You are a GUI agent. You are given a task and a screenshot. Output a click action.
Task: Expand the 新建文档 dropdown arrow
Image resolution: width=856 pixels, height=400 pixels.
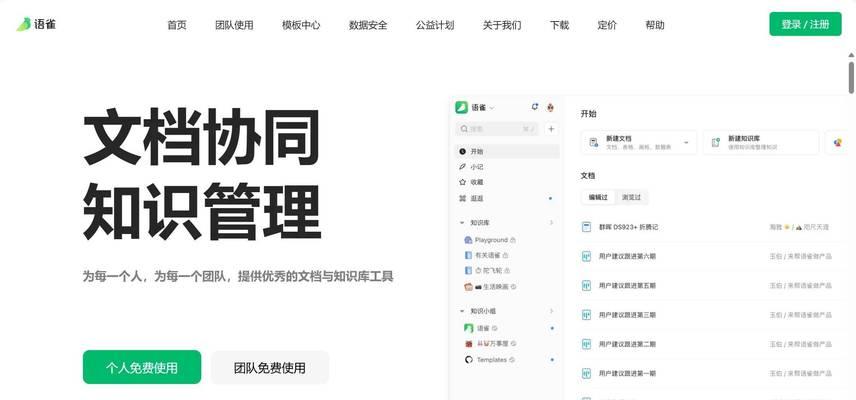click(686, 142)
